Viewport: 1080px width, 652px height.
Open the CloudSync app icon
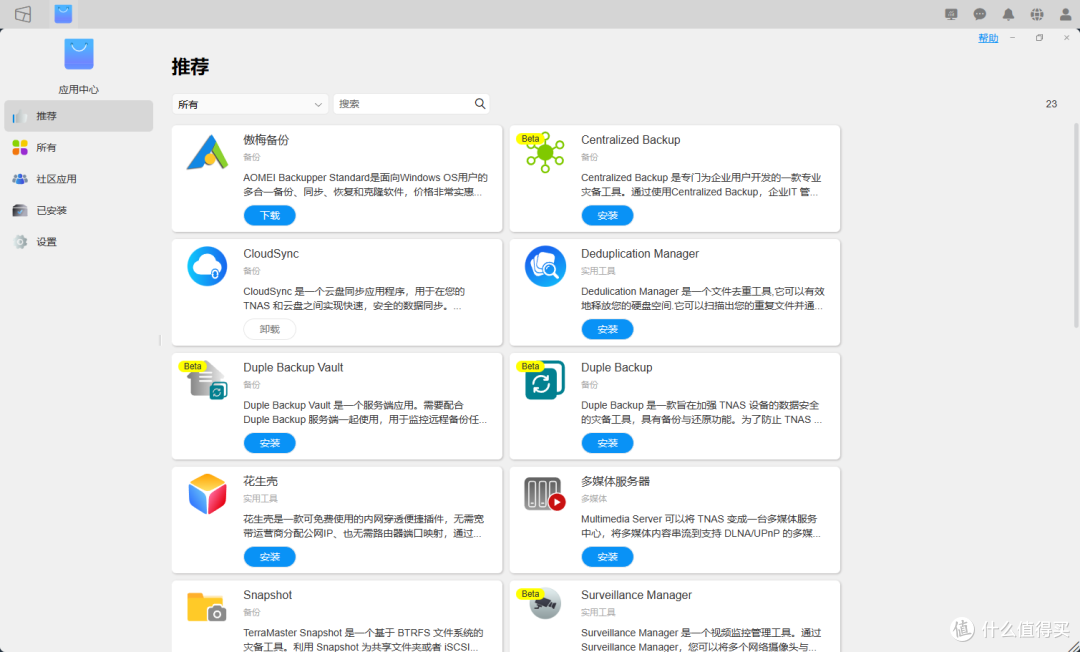click(x=207, y=266)
